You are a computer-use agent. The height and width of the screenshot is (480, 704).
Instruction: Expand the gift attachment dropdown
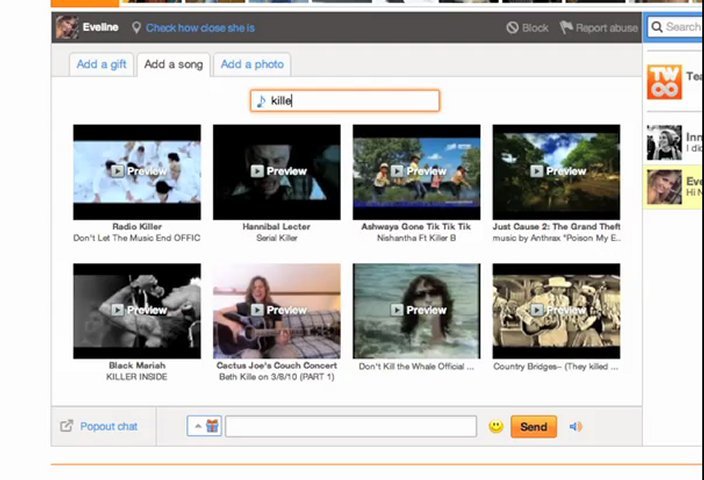coord(204,426)
